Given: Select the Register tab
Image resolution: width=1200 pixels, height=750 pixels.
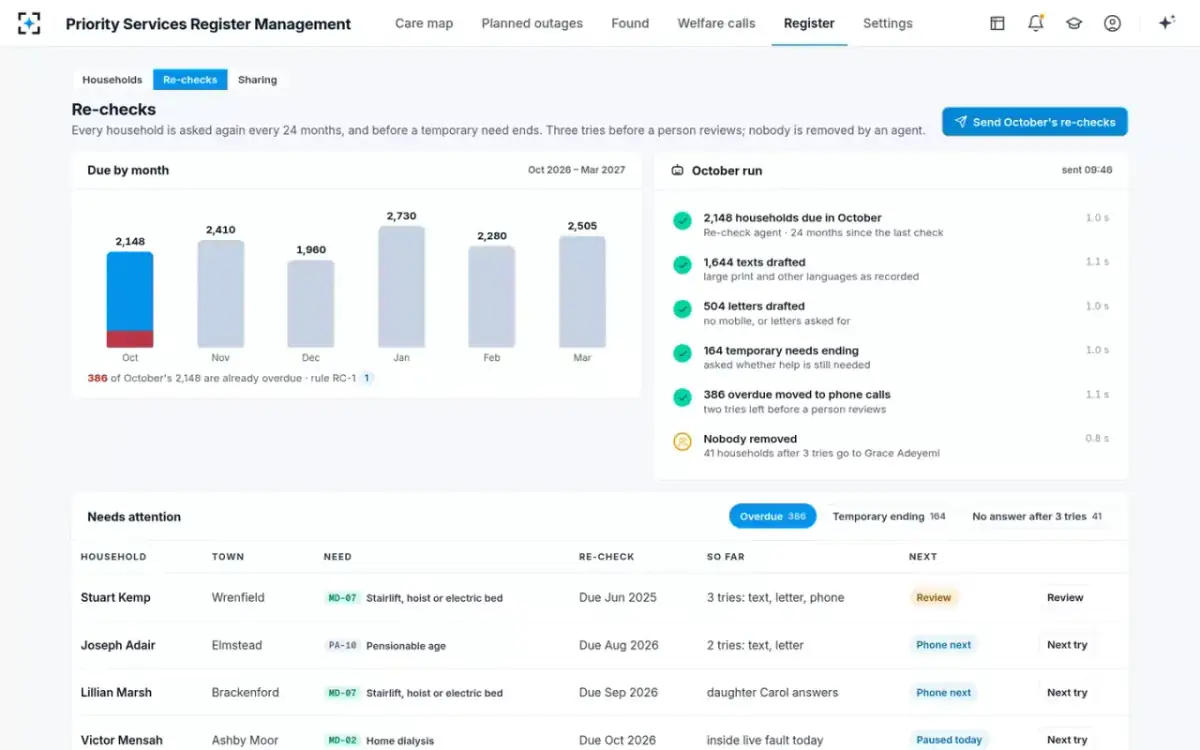Looking at the screenshot, I should 809,23.
